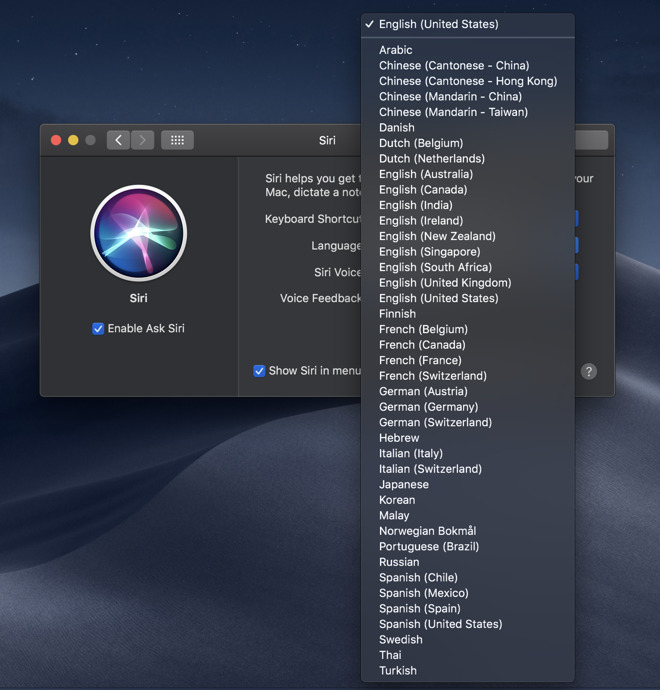Choose English (United Kingdom)

point(468,283)
